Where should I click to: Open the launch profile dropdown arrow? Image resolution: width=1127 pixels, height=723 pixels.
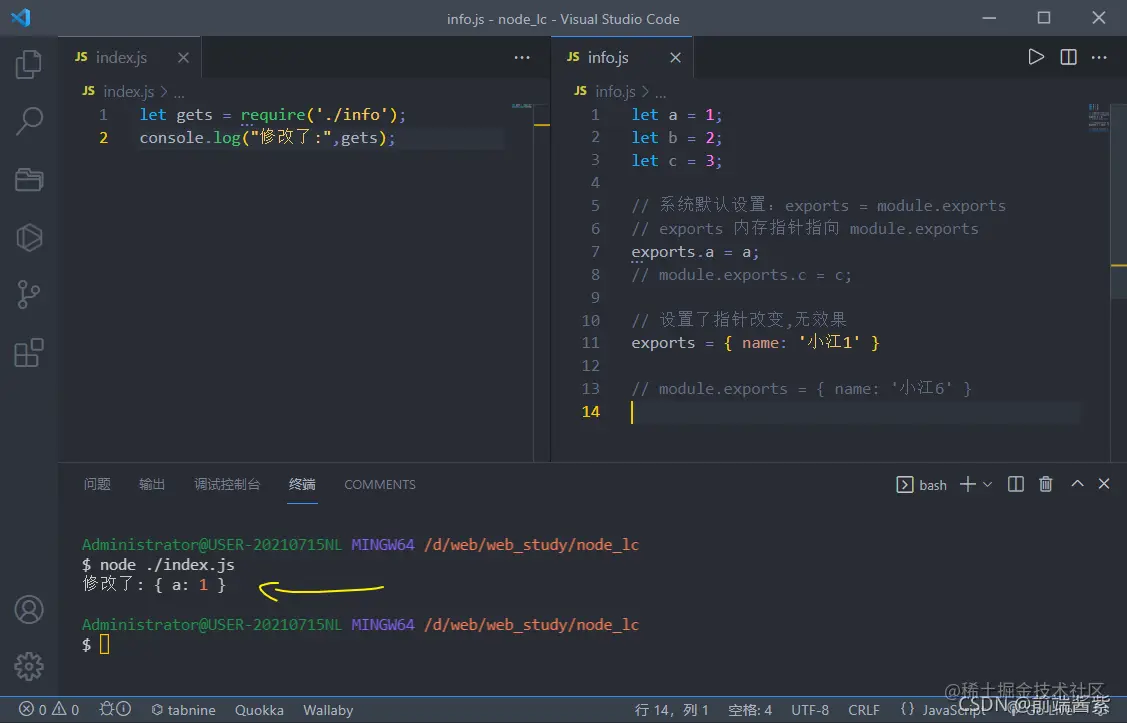pyautogui.click(x=988, y=484)
